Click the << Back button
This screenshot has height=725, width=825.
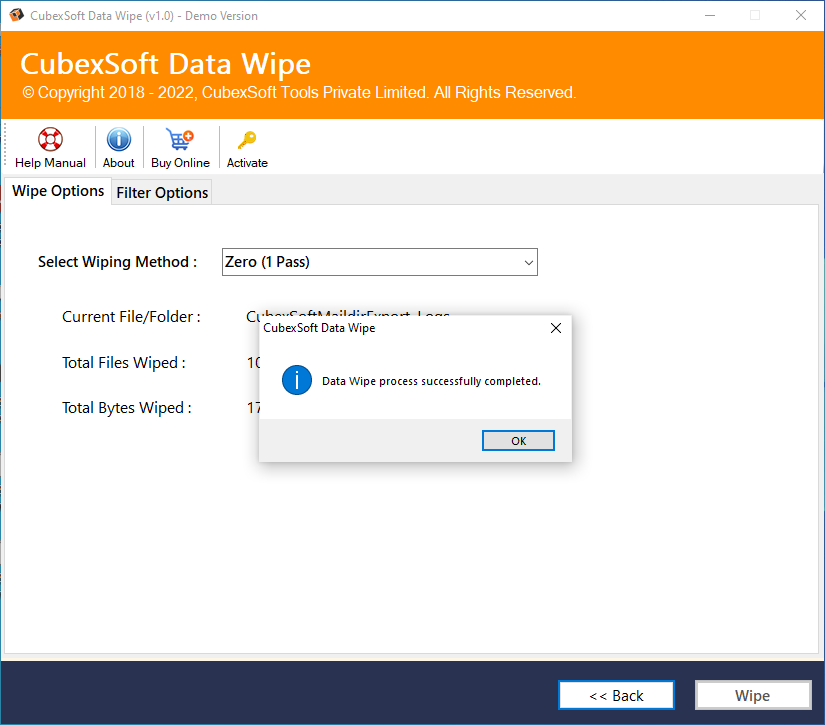(616, 696)
